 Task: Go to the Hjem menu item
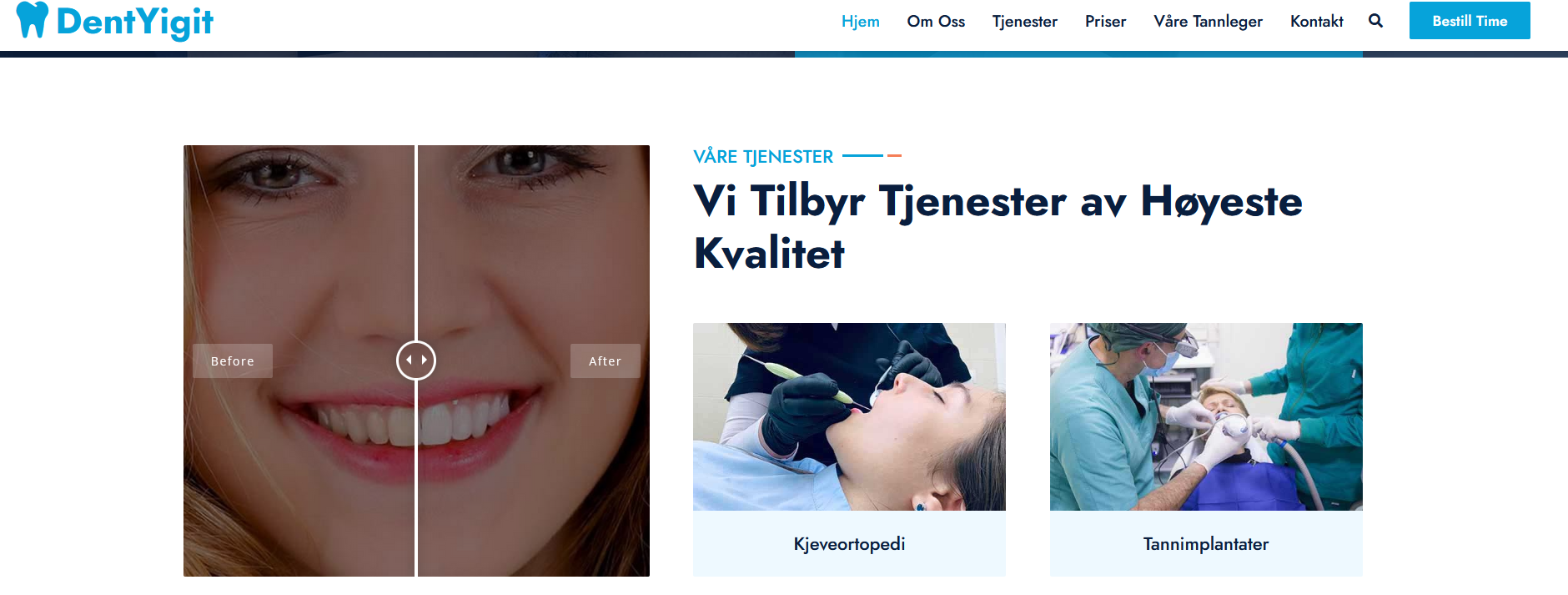tap(861, 22)
